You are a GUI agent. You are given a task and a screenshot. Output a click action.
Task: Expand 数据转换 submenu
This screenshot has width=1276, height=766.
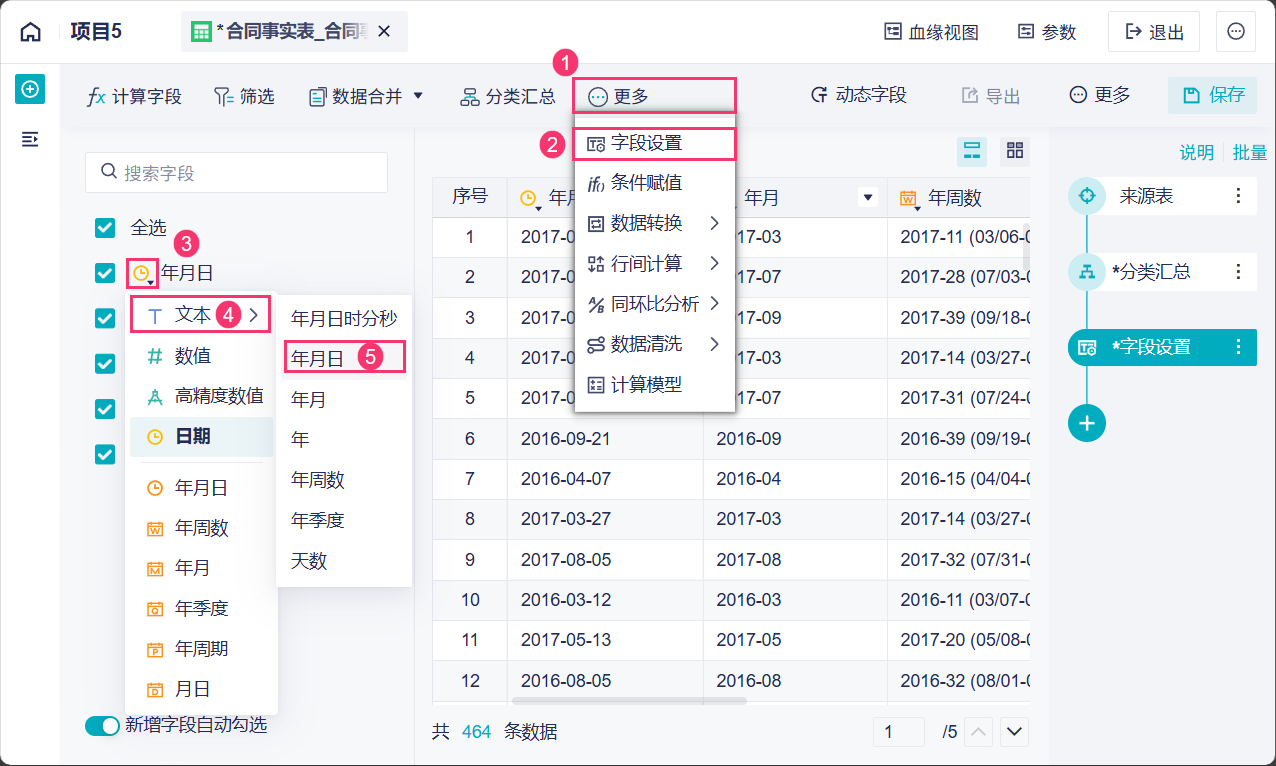click(x=654, y=223)
